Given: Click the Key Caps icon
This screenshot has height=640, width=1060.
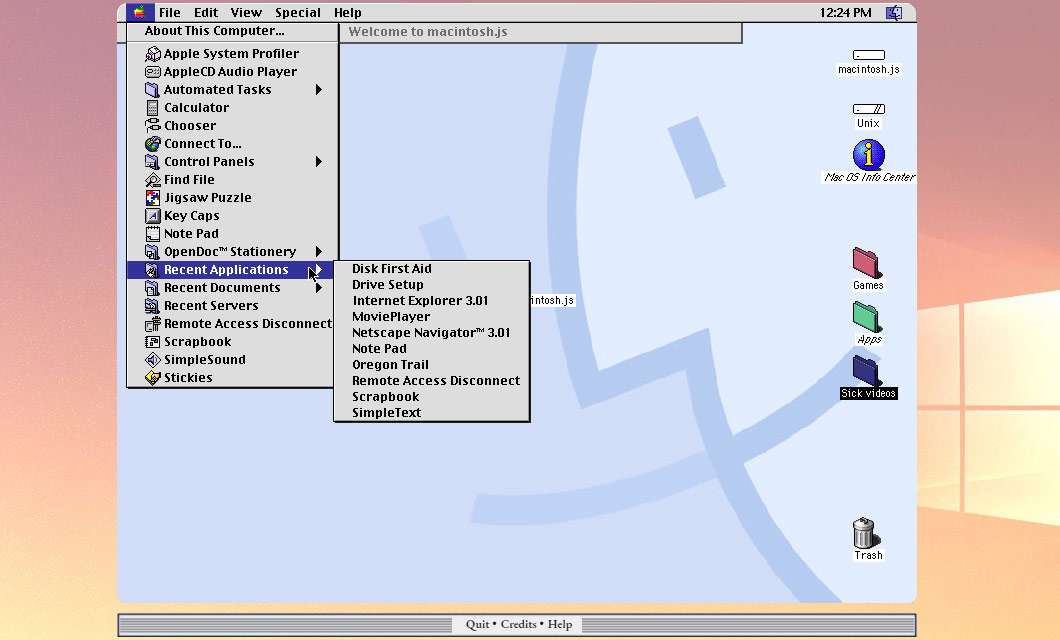Looking at the screenshot, I should [x=153, y=216].
